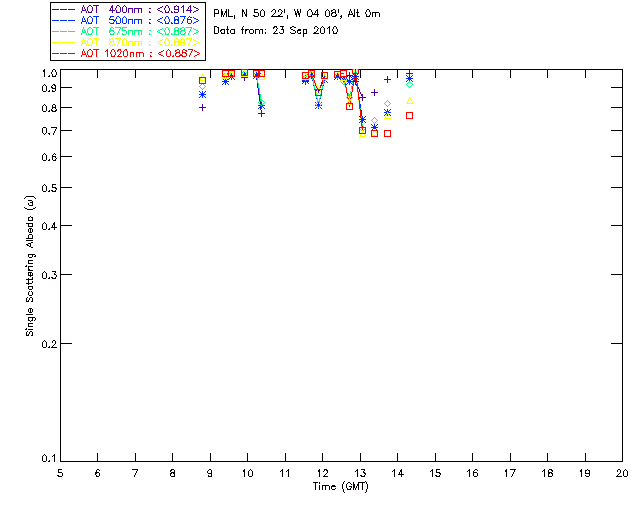640x512 pixels.
Task: Select green diamond marker near 13.75 GMT
Action: pyautogui.click(x=387, y=104)
